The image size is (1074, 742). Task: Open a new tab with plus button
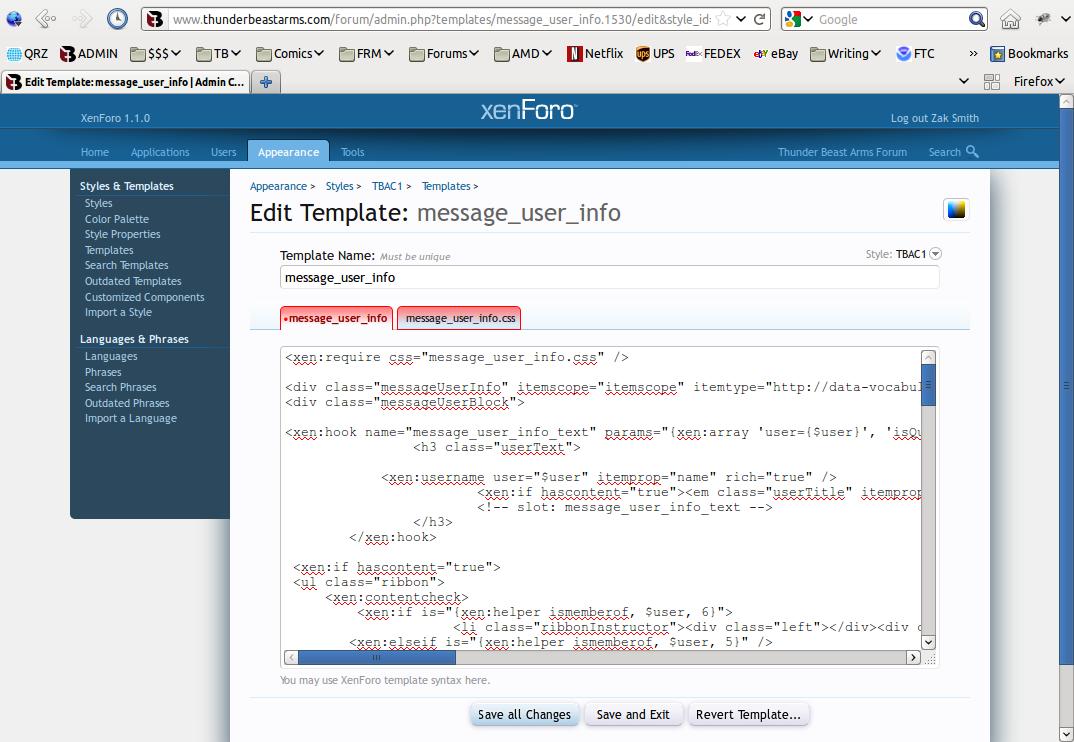tap(265, 82)
